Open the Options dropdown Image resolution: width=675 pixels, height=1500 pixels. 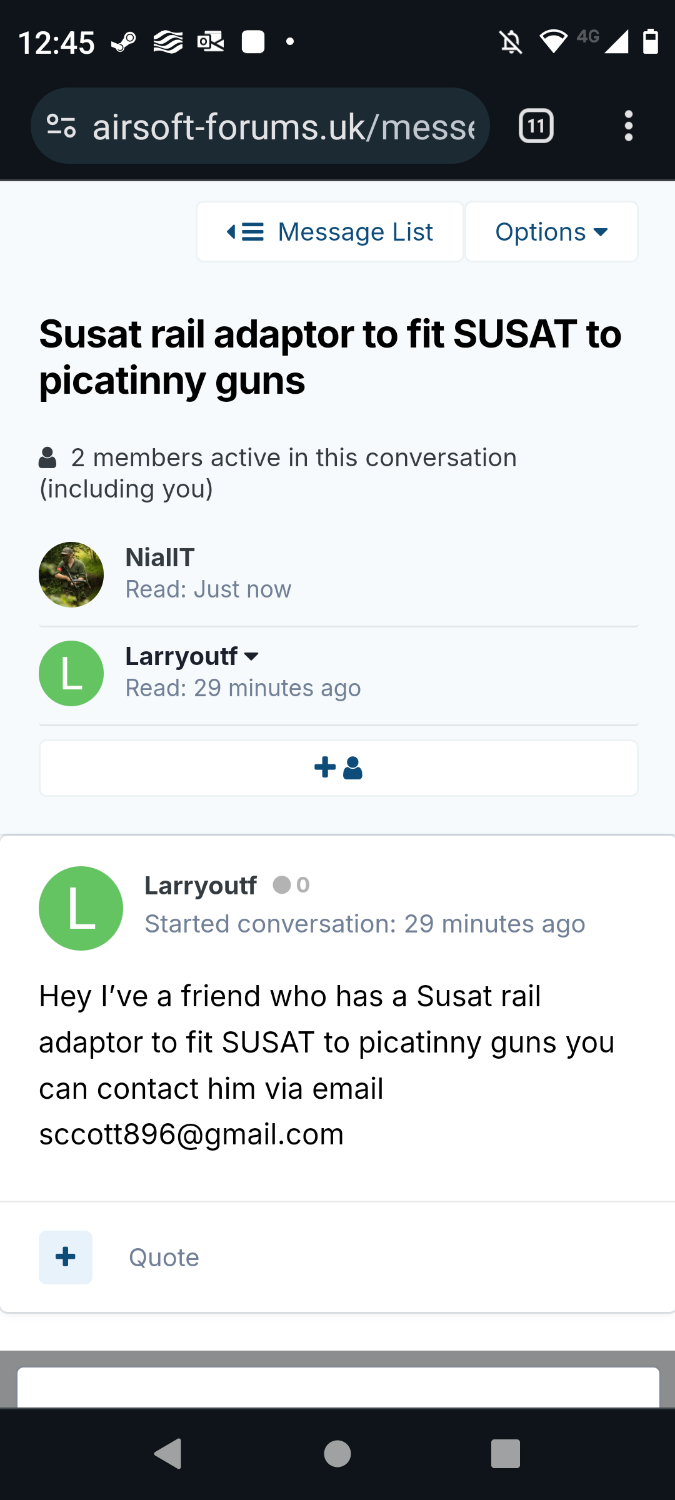(x=551, y=232)
